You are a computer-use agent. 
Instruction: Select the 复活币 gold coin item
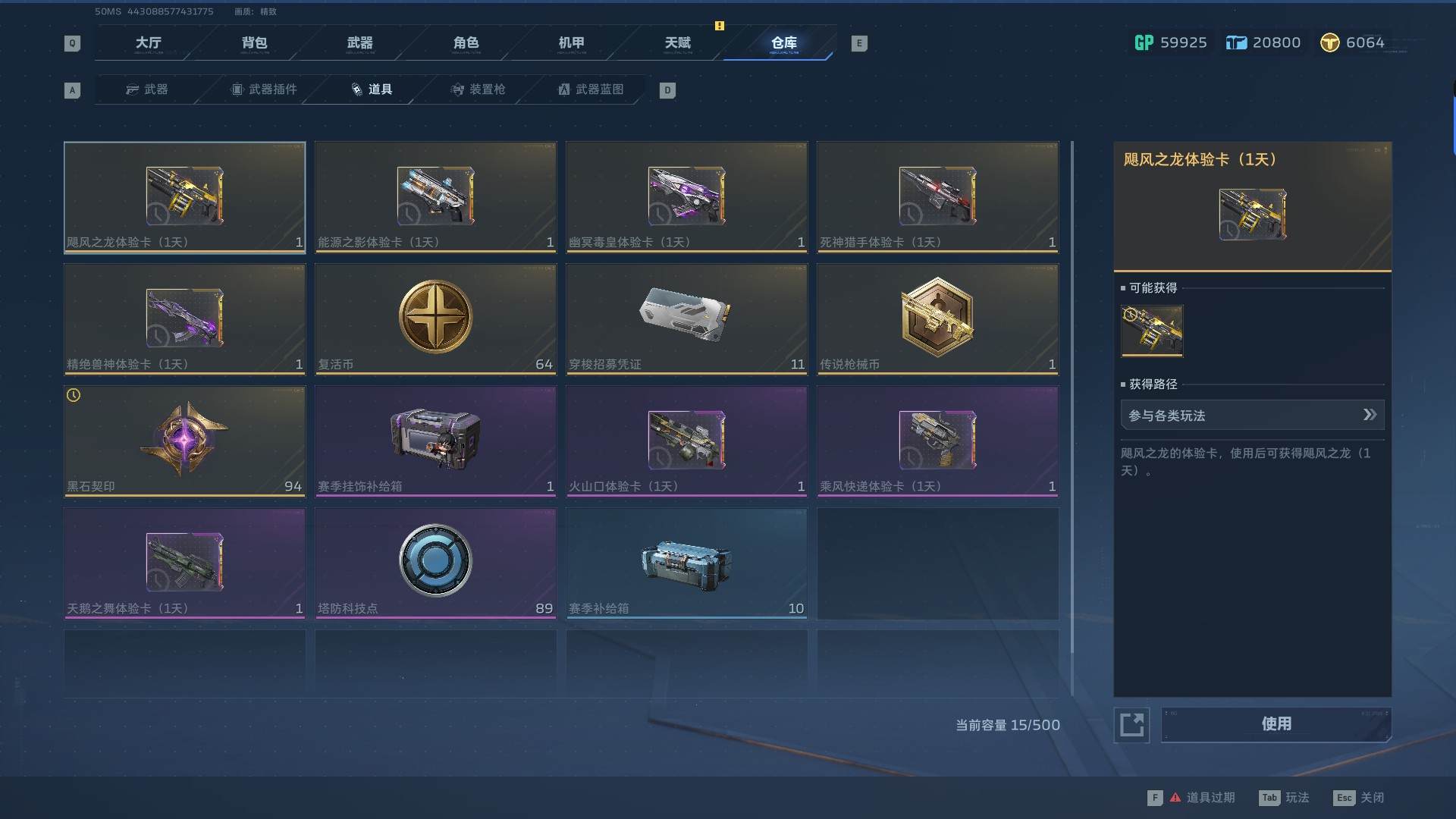pyautogui.click(x=435, y=318)
